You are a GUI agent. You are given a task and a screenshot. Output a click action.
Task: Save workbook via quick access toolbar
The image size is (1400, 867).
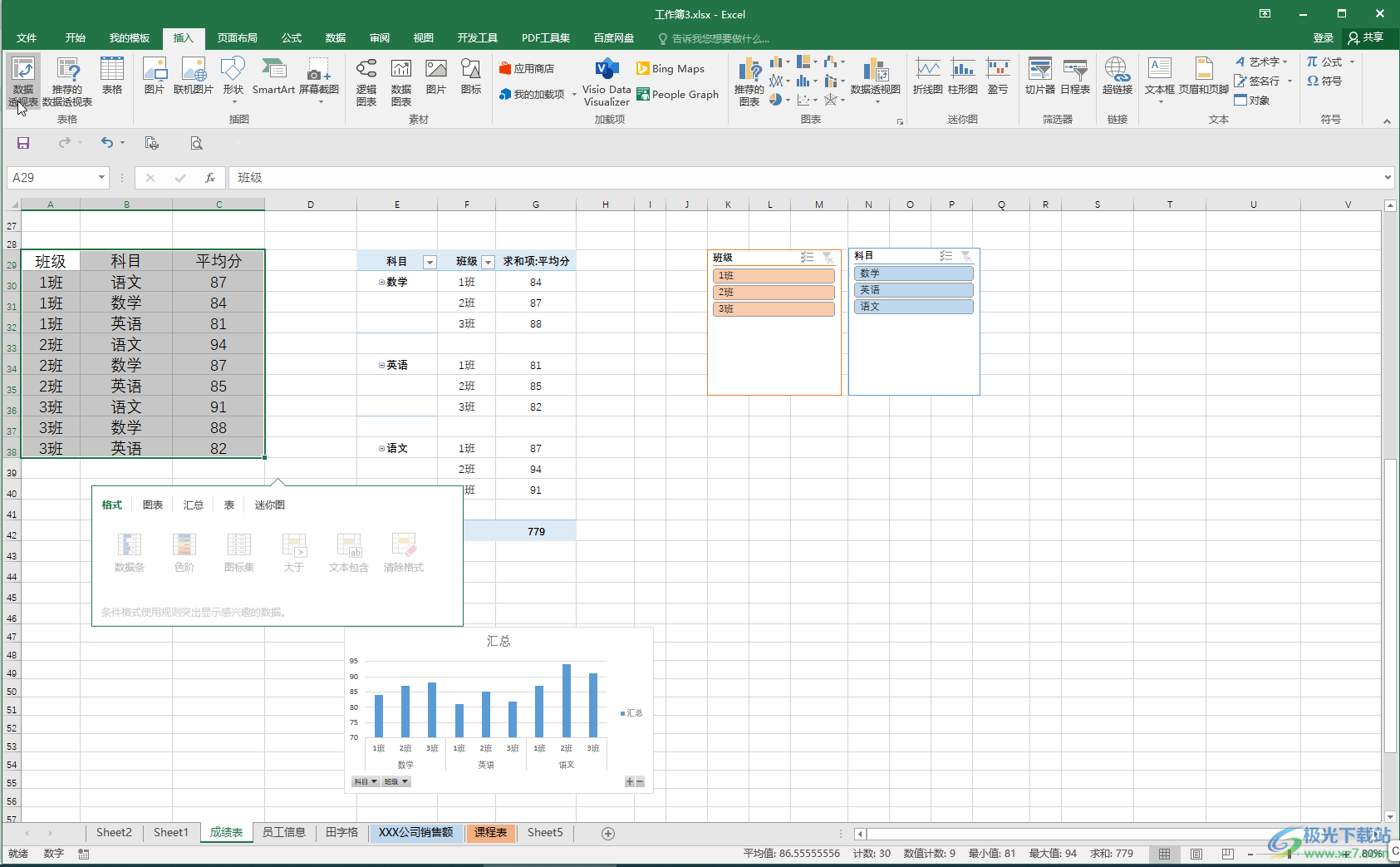[23, 143]
